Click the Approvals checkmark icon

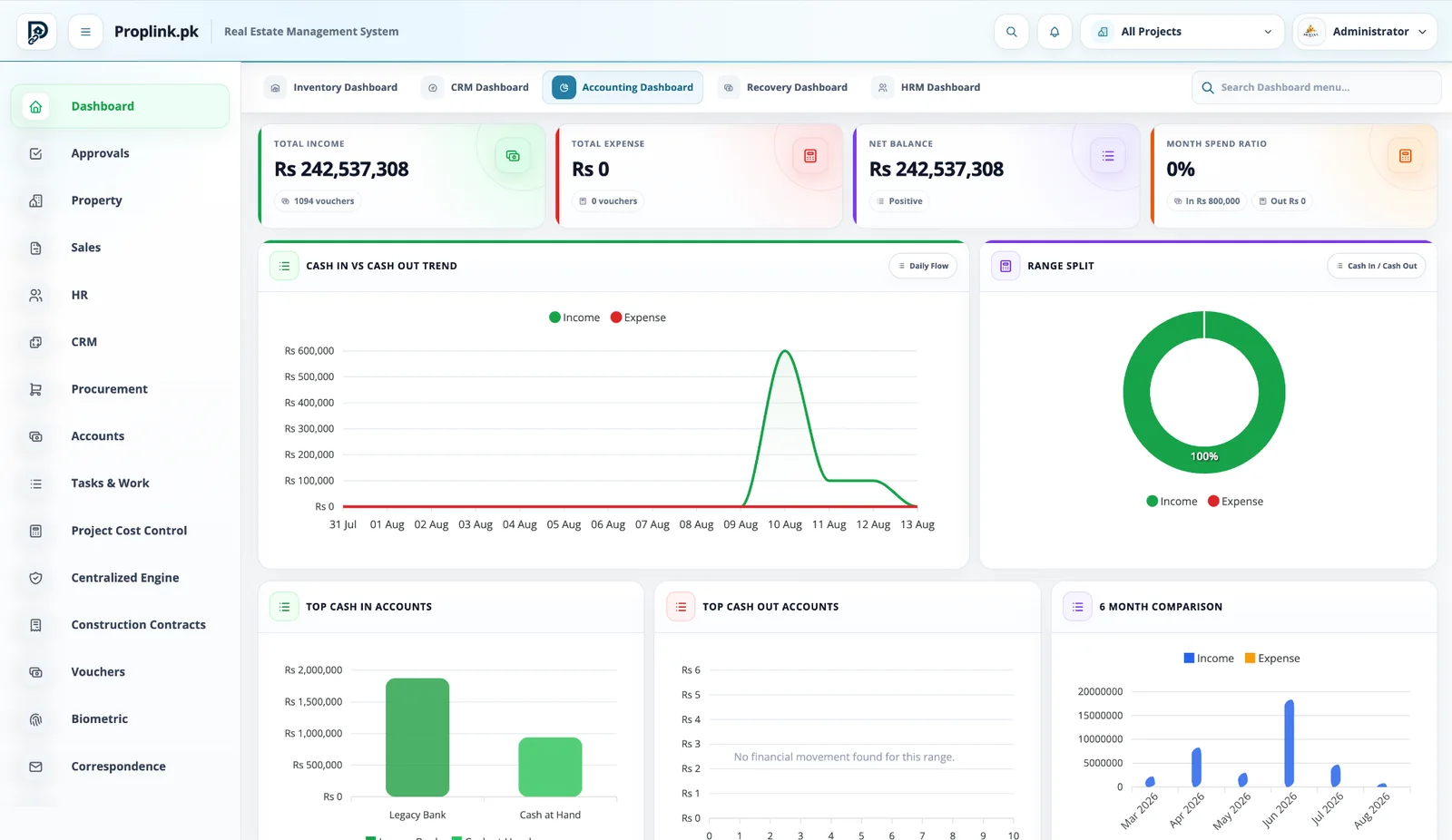(36, 154)
